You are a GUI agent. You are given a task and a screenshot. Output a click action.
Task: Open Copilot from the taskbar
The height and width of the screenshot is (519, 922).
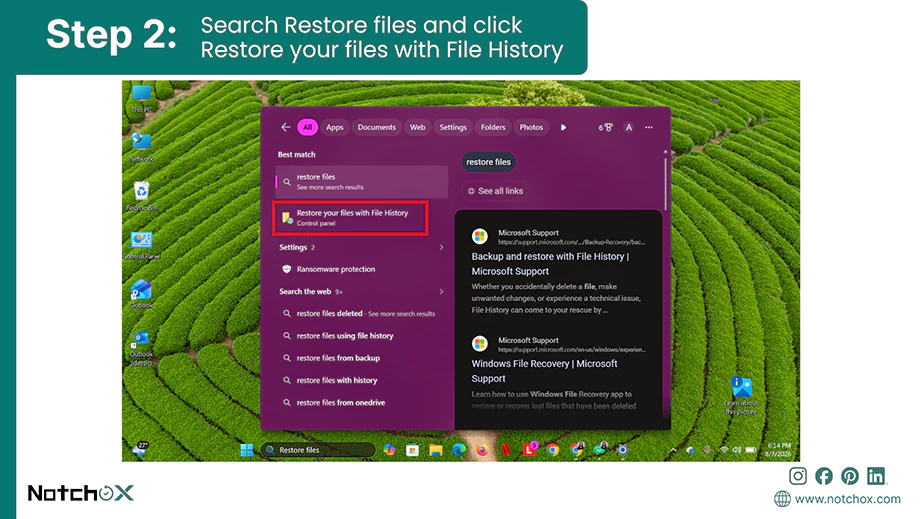(389, 450)
